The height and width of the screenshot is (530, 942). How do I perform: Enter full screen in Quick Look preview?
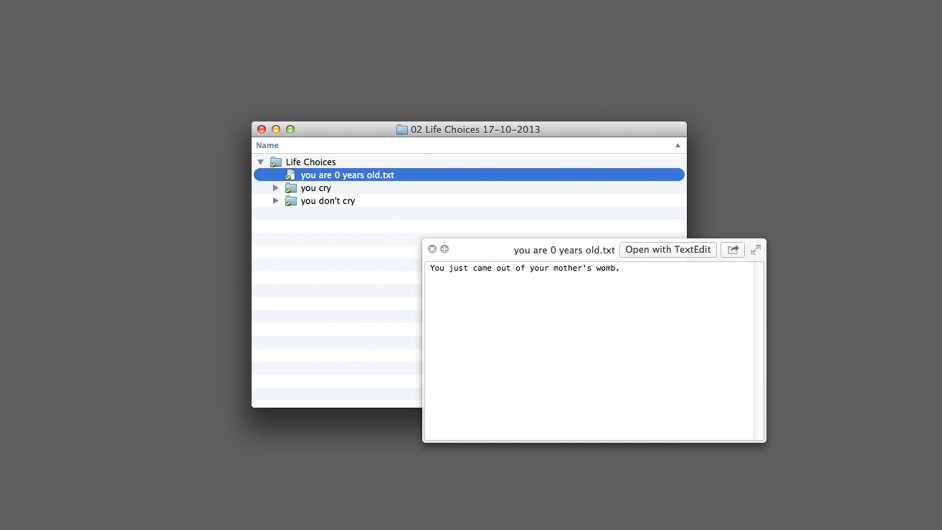tap(756, 250)
